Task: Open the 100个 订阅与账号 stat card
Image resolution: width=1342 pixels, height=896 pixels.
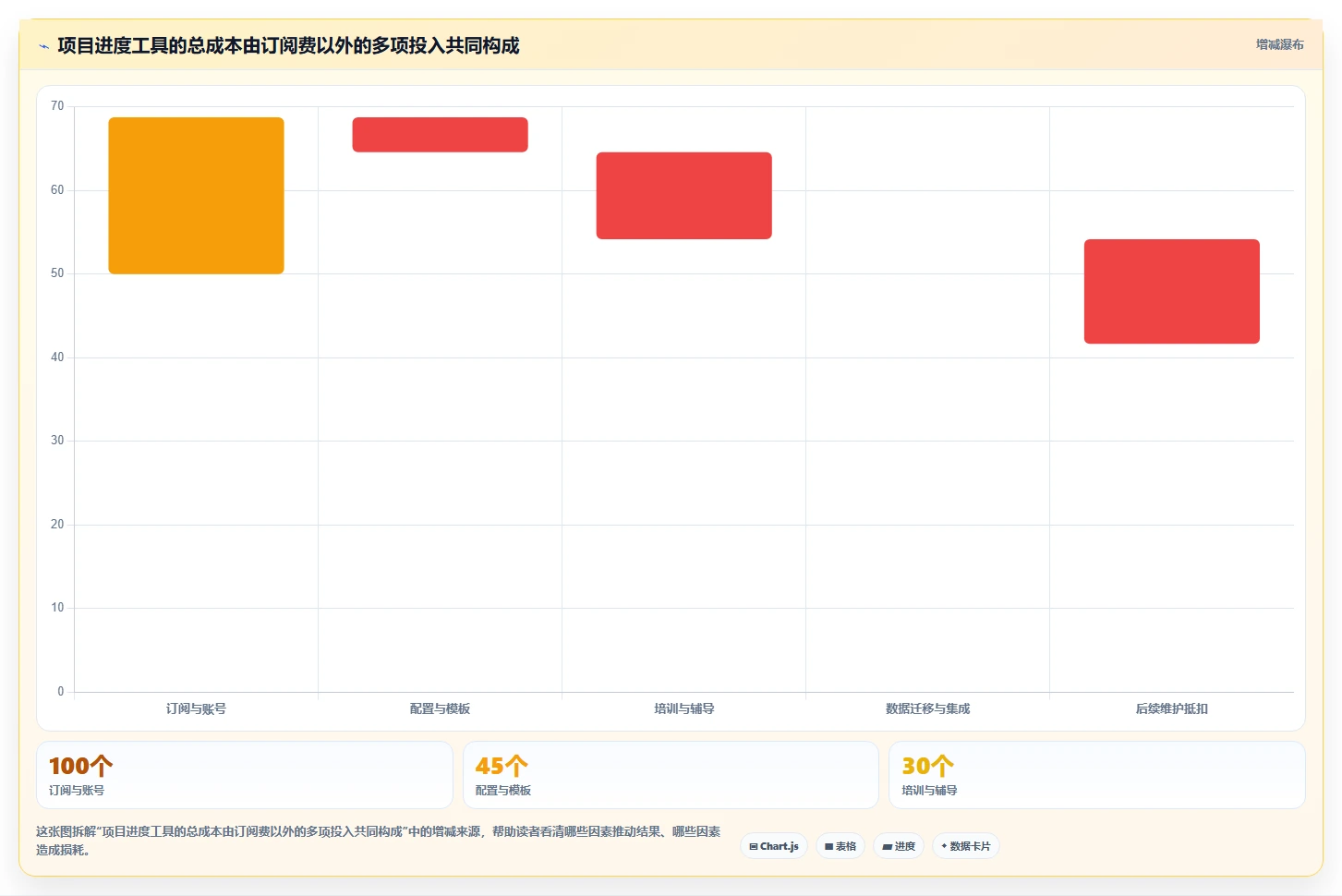Action: 245,775
